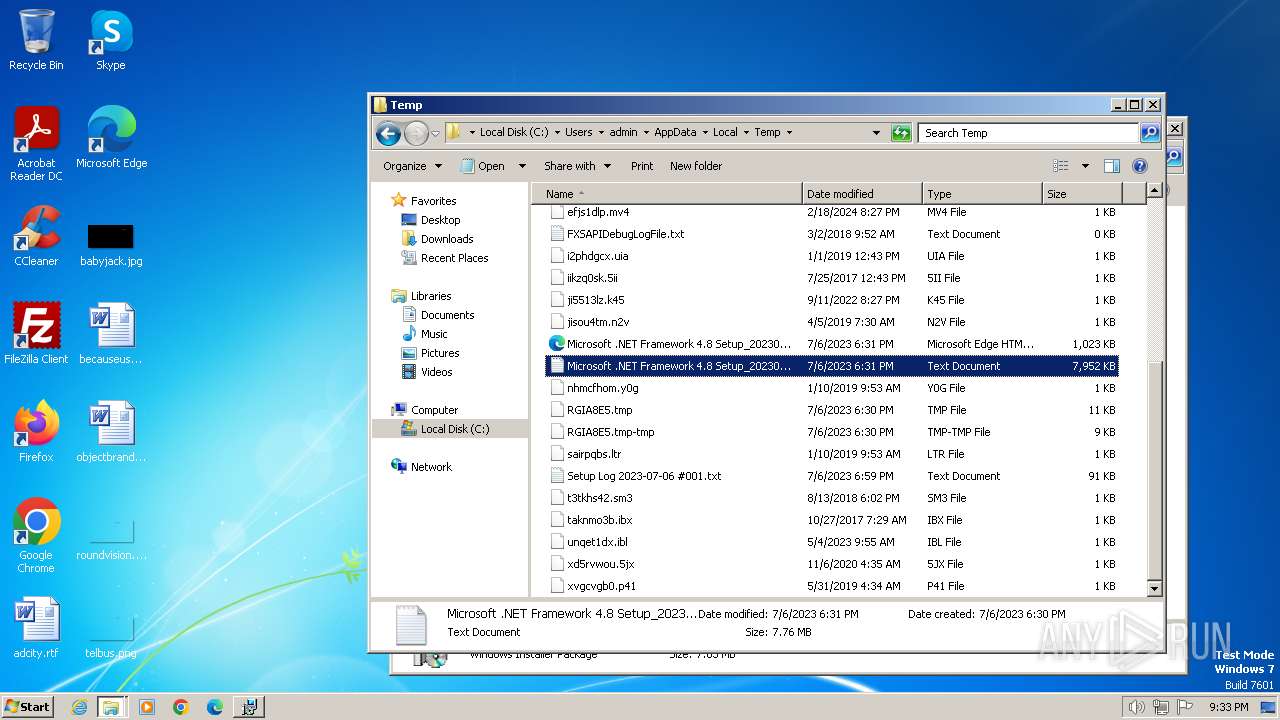Select Pictures library in the sidebar
This screenshot has width=1280, height=720.
440,353
